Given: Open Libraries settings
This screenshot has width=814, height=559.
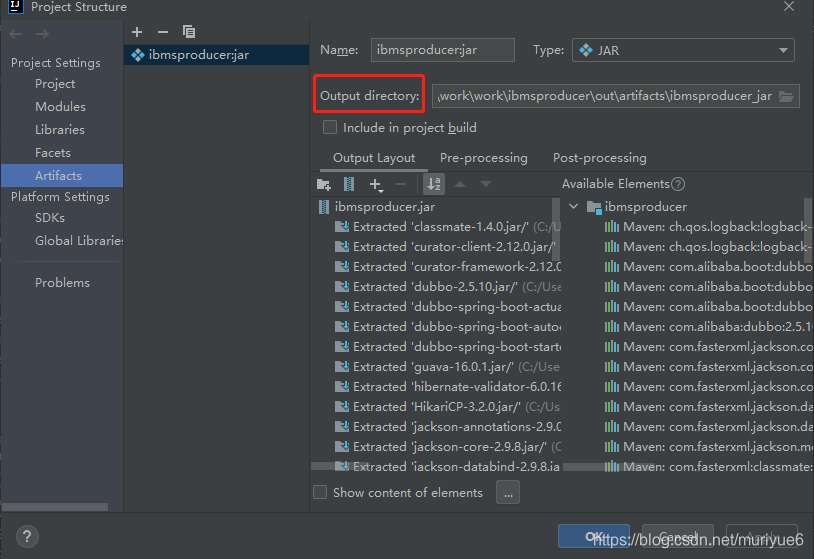Looking at the screenshot, I should pyautogui.click(x=60, y=130).
